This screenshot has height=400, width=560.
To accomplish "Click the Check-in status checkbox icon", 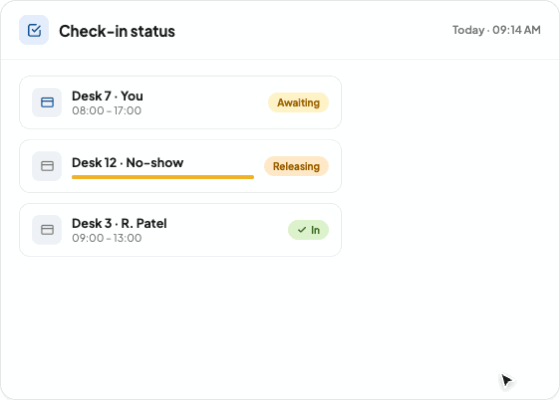I will [x=34, y=30].
